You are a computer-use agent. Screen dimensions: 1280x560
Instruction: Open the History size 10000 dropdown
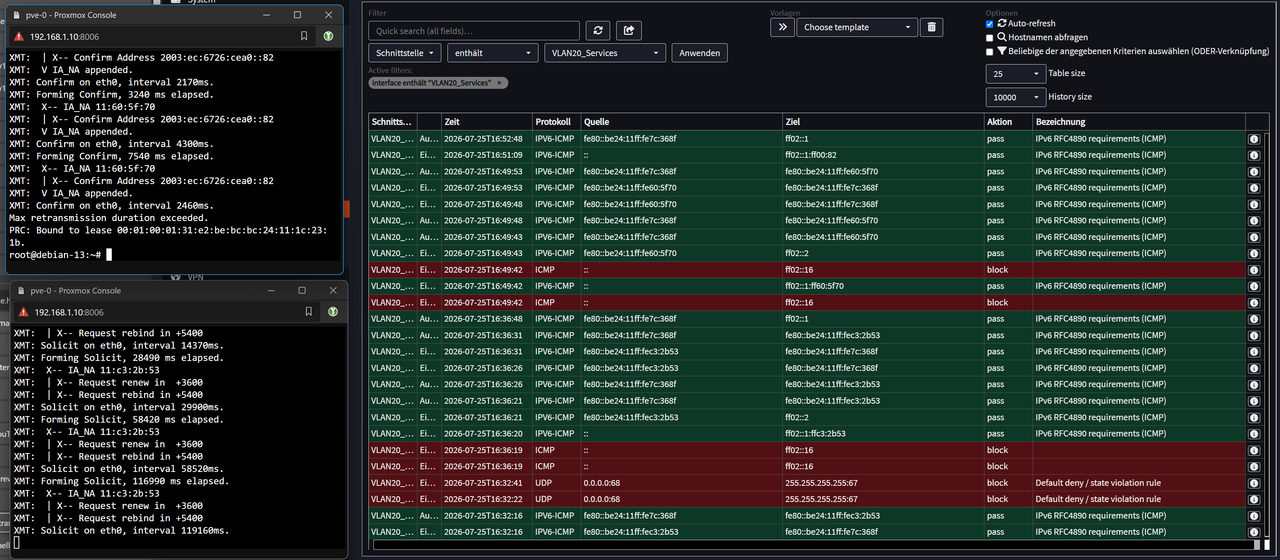click(1015, 97)
